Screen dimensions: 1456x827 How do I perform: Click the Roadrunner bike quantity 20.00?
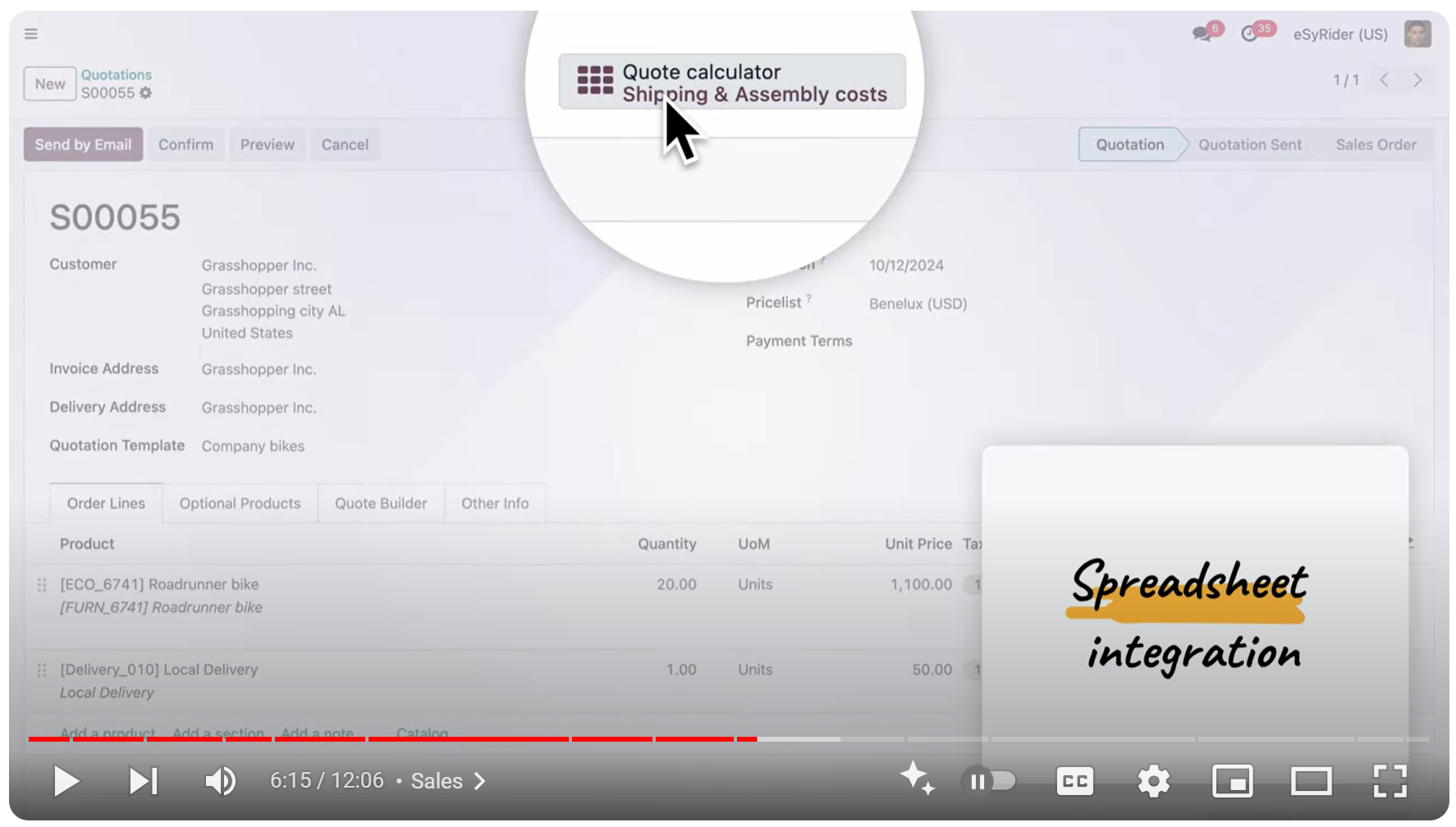coord(676,585)
